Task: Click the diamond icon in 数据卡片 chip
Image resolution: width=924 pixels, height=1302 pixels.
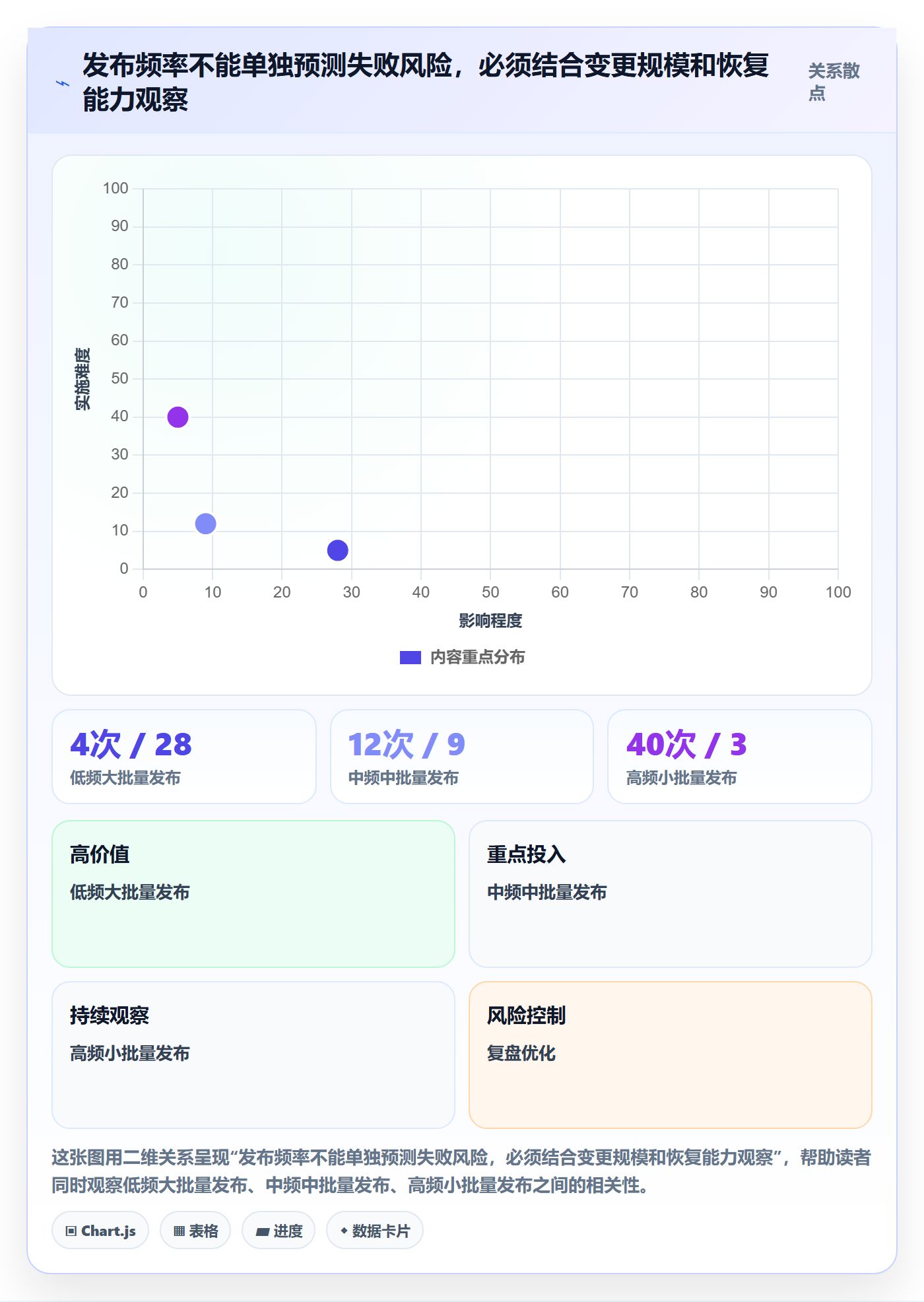Action: pyautogui.click(x=344, y=1231)
